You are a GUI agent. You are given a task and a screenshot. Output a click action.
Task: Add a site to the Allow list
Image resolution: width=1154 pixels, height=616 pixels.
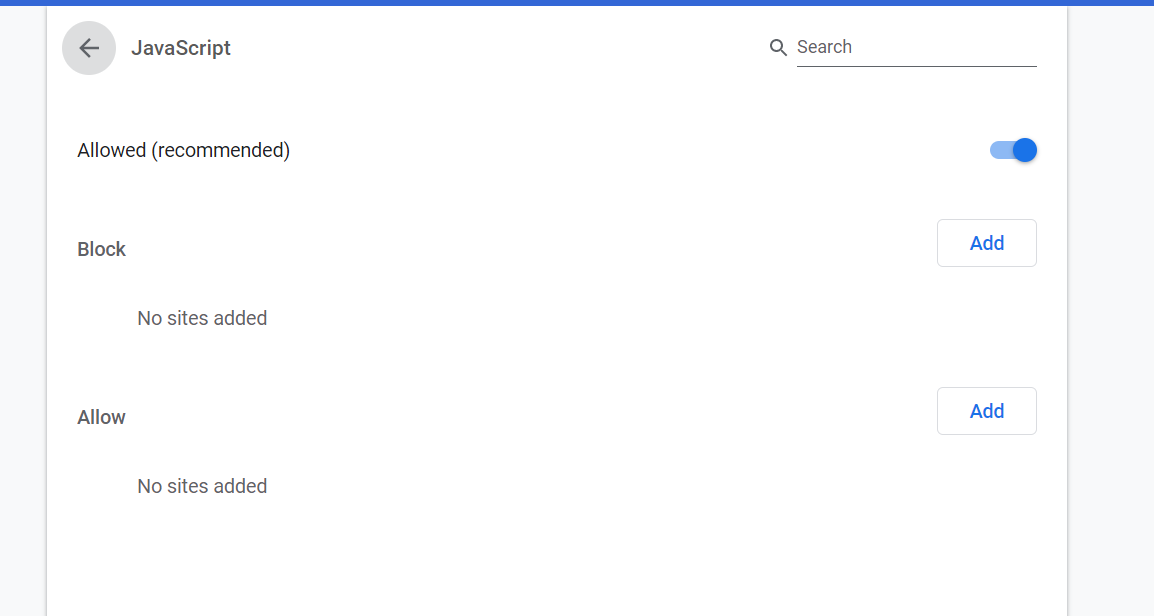[x=986, y=411]
